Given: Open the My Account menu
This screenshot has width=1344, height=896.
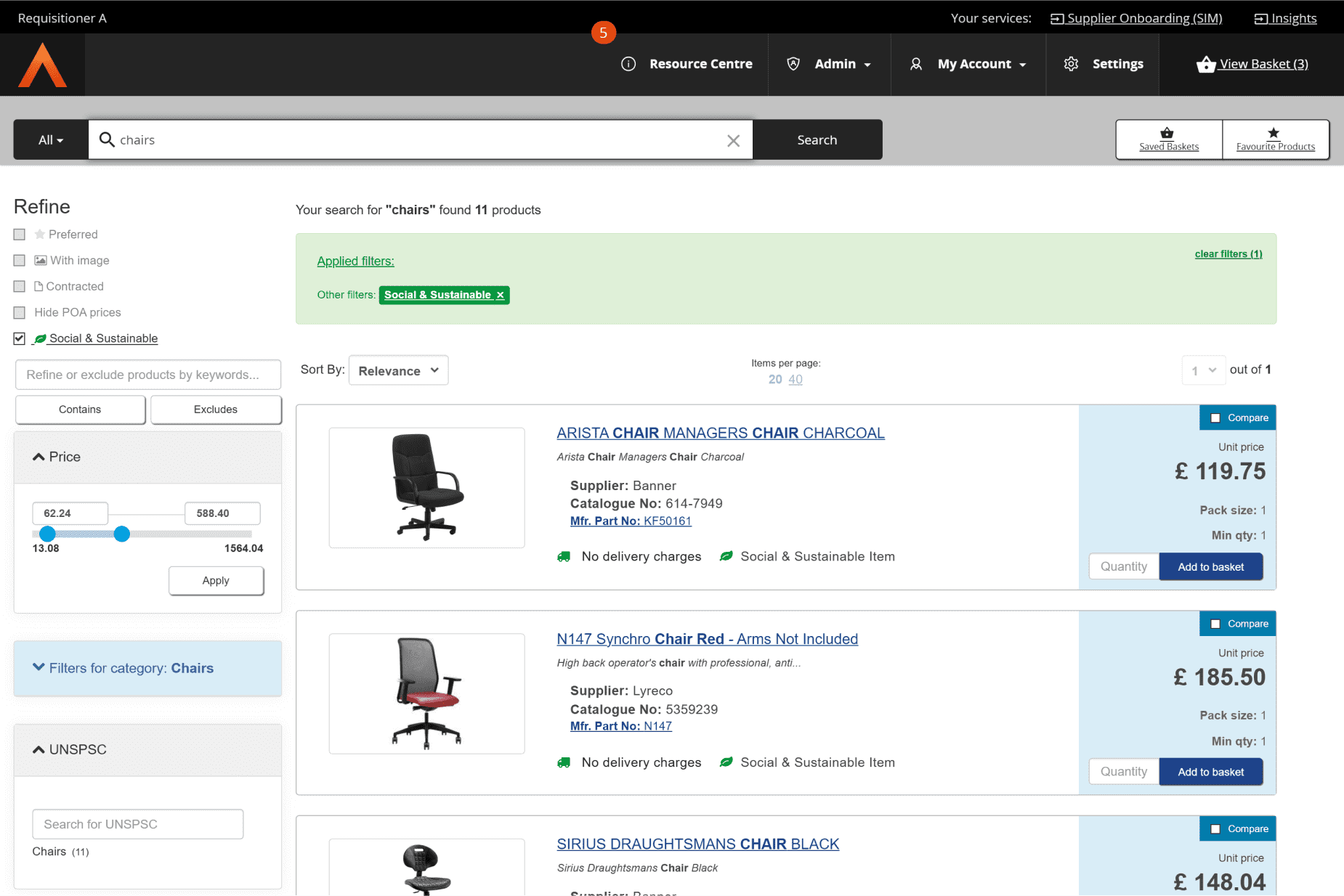Looking at the screenshot, I should pos(968,64).
